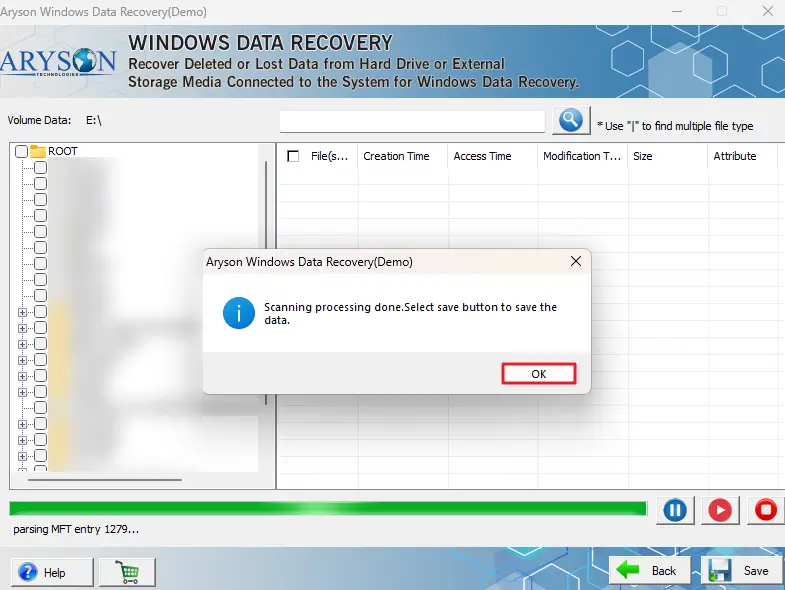This screenshot has height=590, width=785.
Task: Click the Aryson logo in header
Action: point(58,62)
